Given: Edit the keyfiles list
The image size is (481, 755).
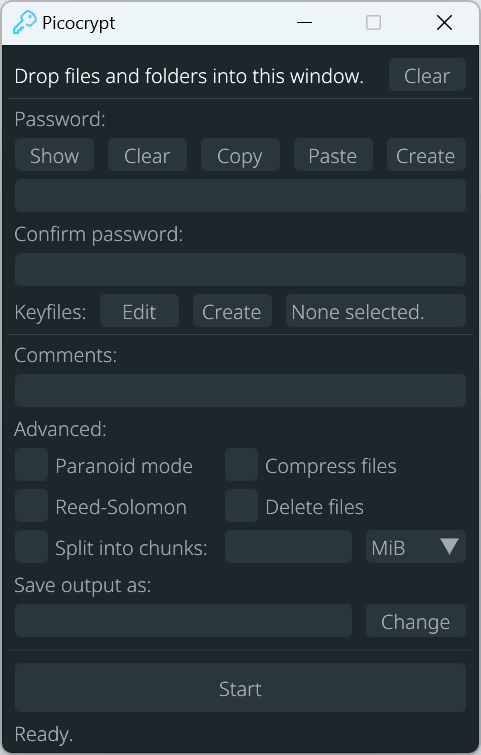Looking at the screenshot, I should pos(140,311).
